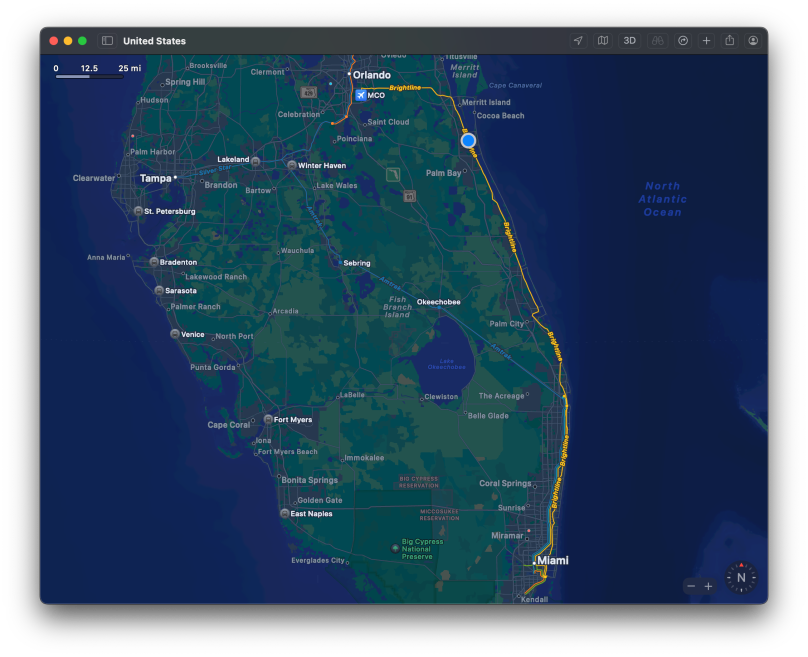The width and height of the screenshot is (808, 657).
Task: Click the Okeechobee town label
Action: [x=439, y=302]
